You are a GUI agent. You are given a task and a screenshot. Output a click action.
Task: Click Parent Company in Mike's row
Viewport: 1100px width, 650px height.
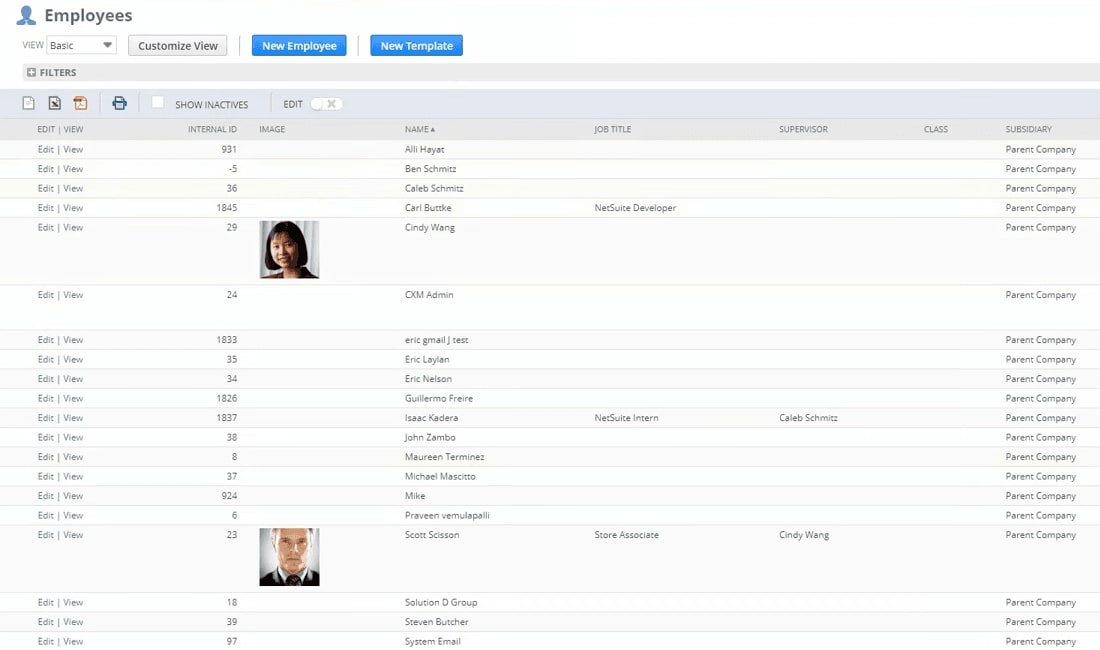click(x=1040, y=496)
